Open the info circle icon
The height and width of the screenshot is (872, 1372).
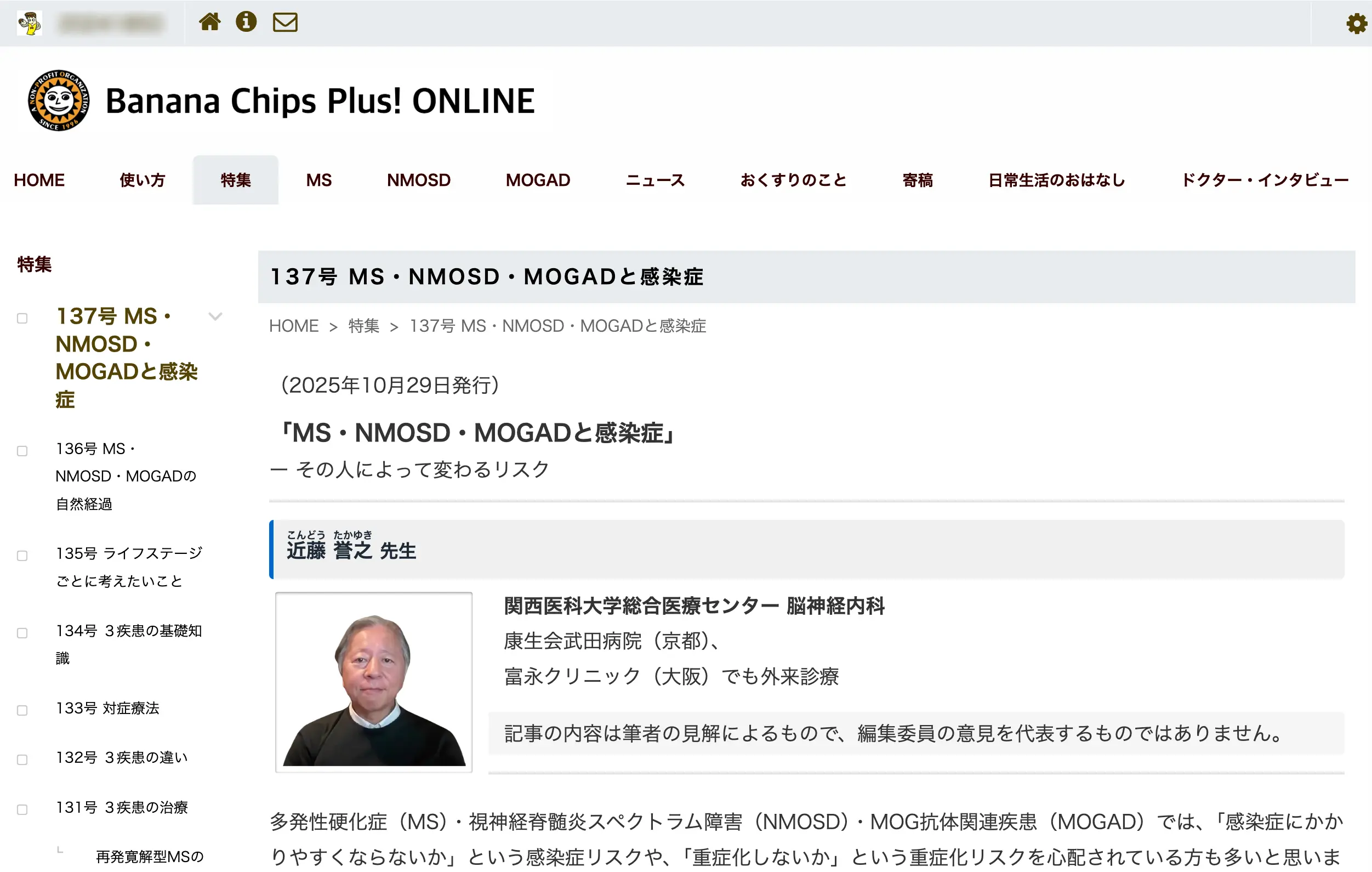point(246,22)
